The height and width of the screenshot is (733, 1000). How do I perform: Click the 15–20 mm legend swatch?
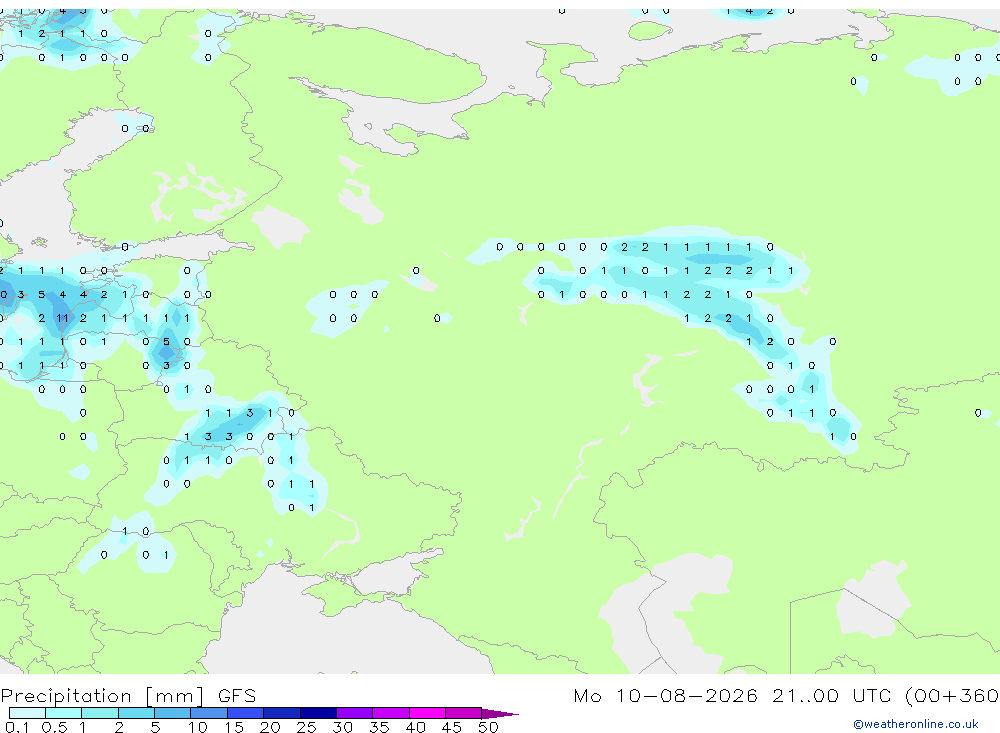[x=246, y=713]
